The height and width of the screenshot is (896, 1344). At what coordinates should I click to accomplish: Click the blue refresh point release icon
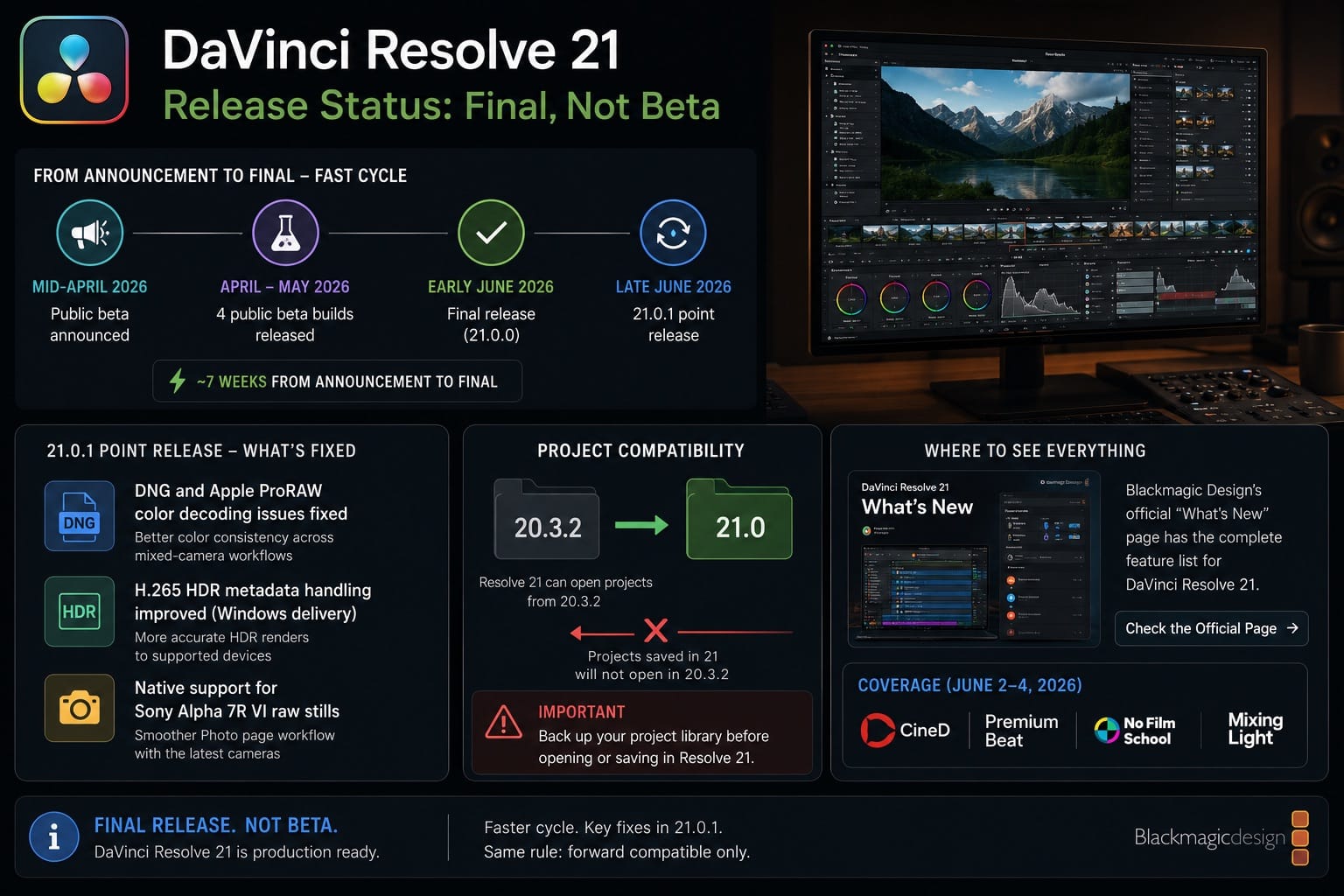[673, 233]
